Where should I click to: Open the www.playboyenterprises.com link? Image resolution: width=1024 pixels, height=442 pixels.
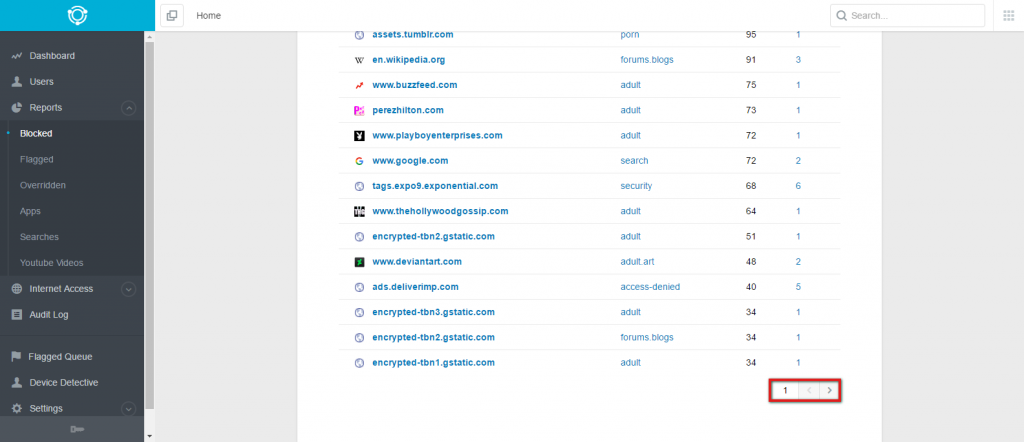437,135
